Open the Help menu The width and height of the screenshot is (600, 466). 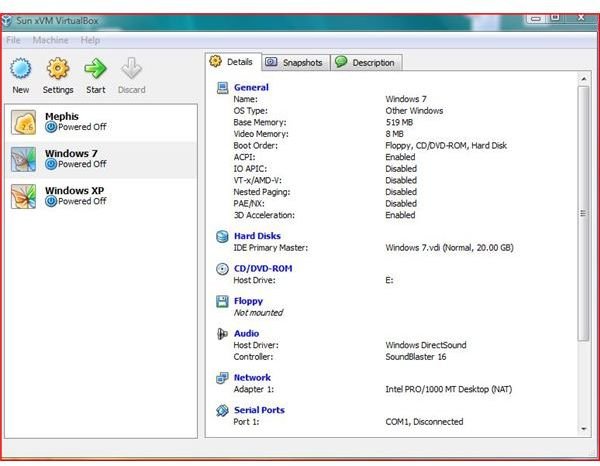point(90,40)
